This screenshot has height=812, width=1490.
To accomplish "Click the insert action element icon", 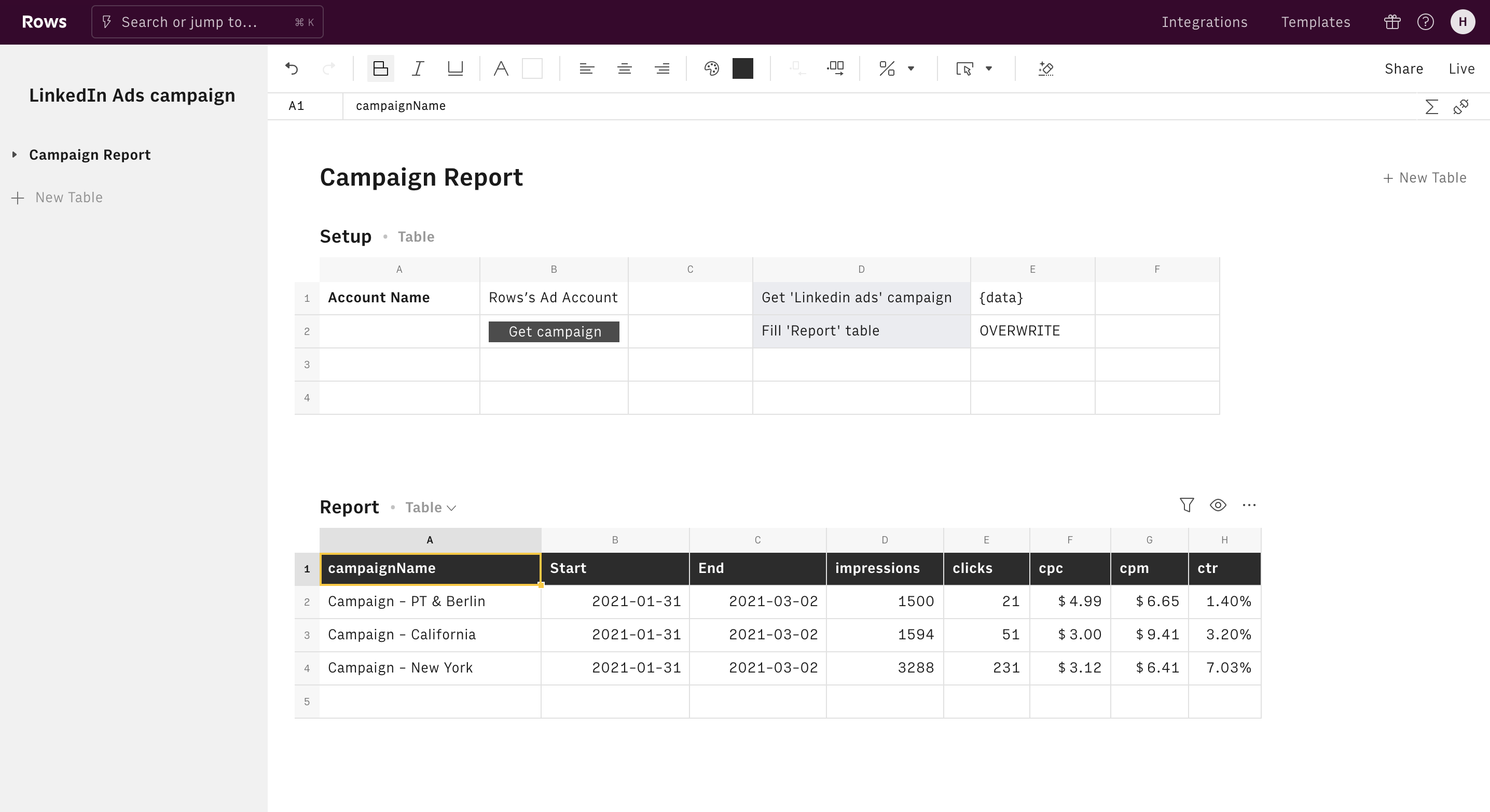I will 965,69.
